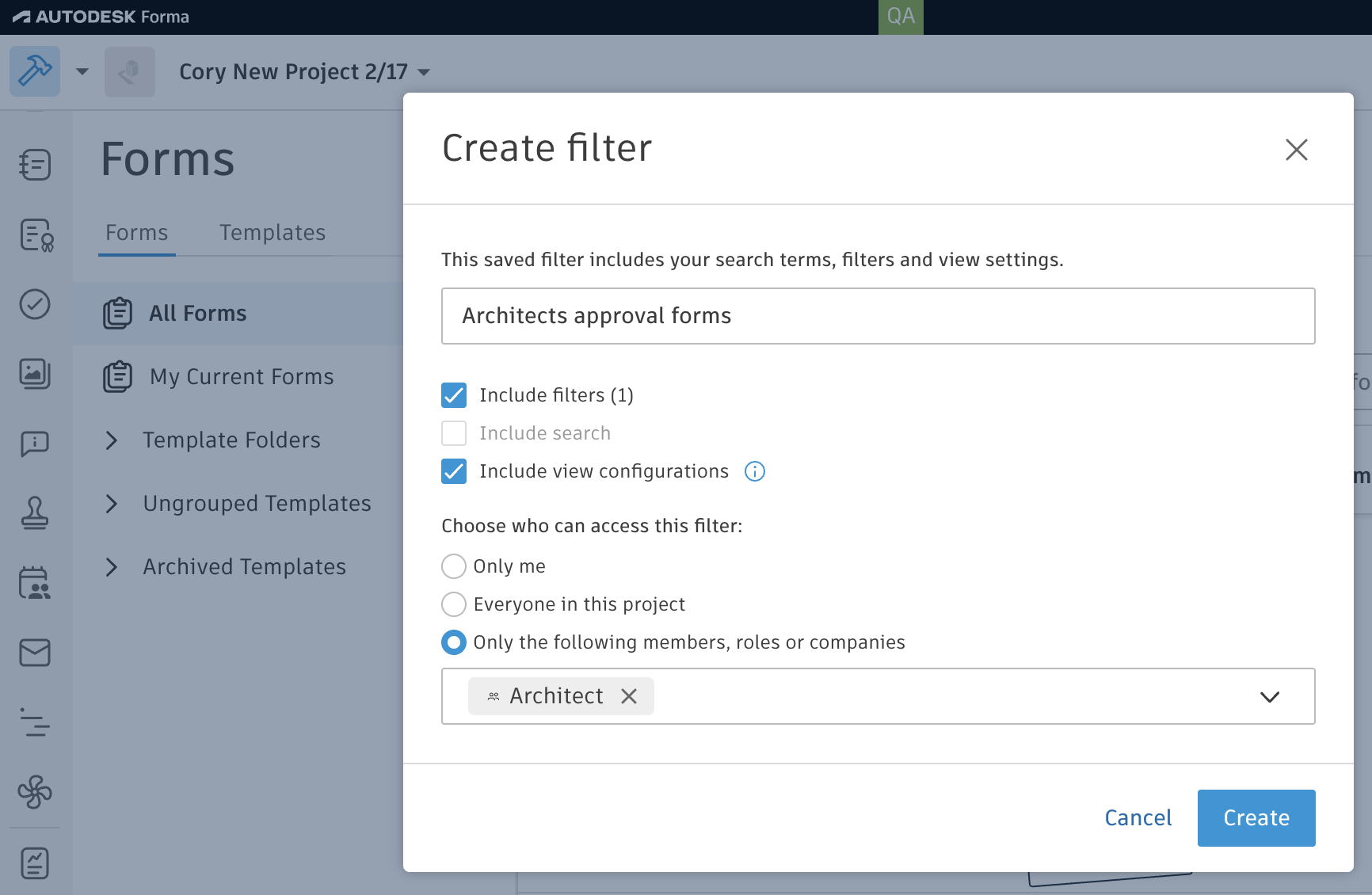Switch to the Forms tab
This screenshot has width=1372, height=895.
(x=137, y=233)
